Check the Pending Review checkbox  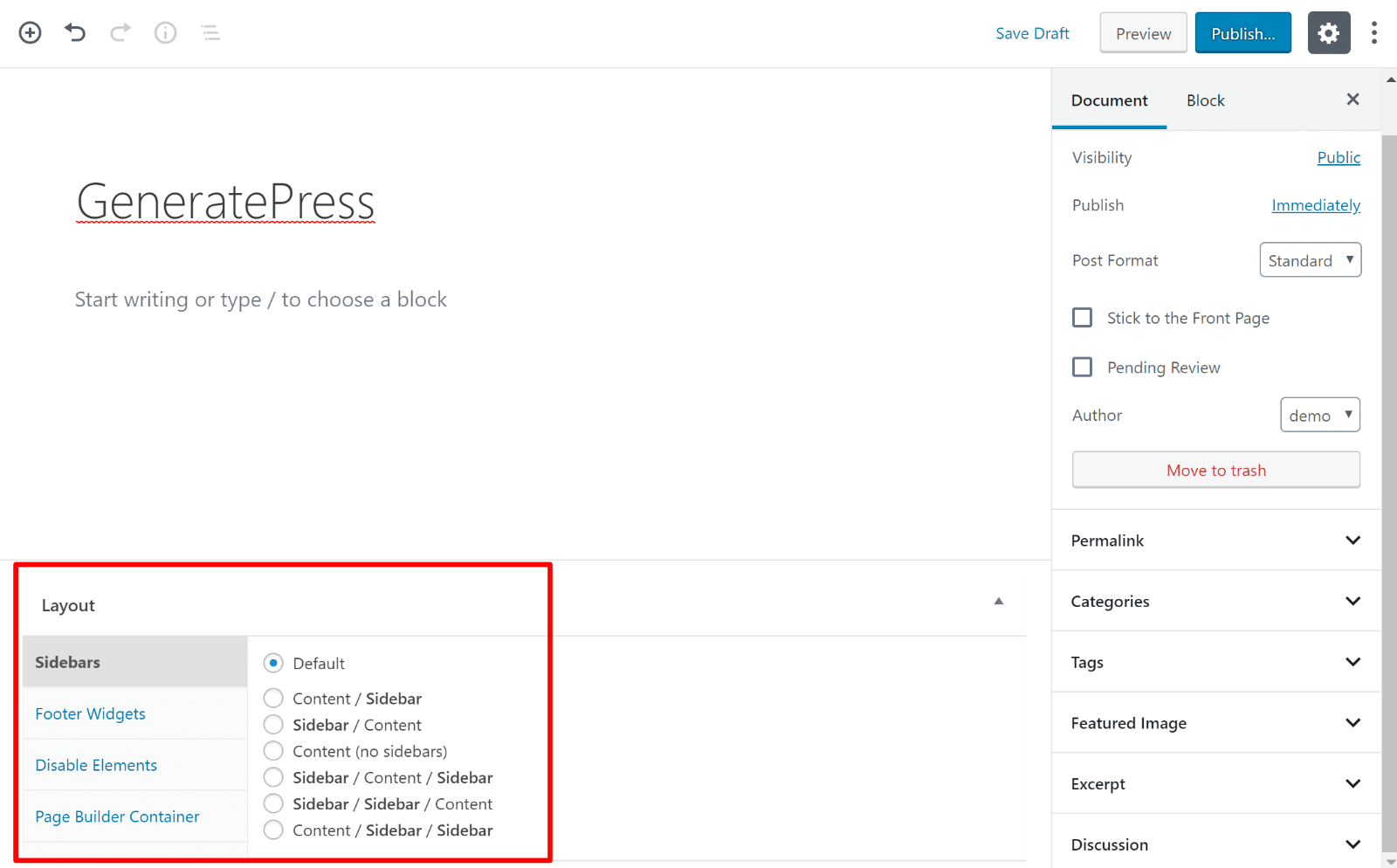click(x=1083, y=368)
